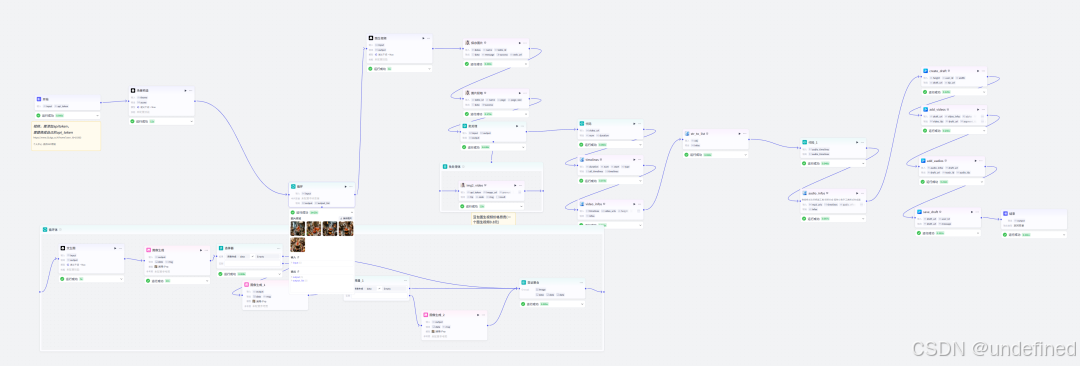Click the black model icon of the top-center node
Screen dimensions: 1080x366
click(x=371, y=38)
